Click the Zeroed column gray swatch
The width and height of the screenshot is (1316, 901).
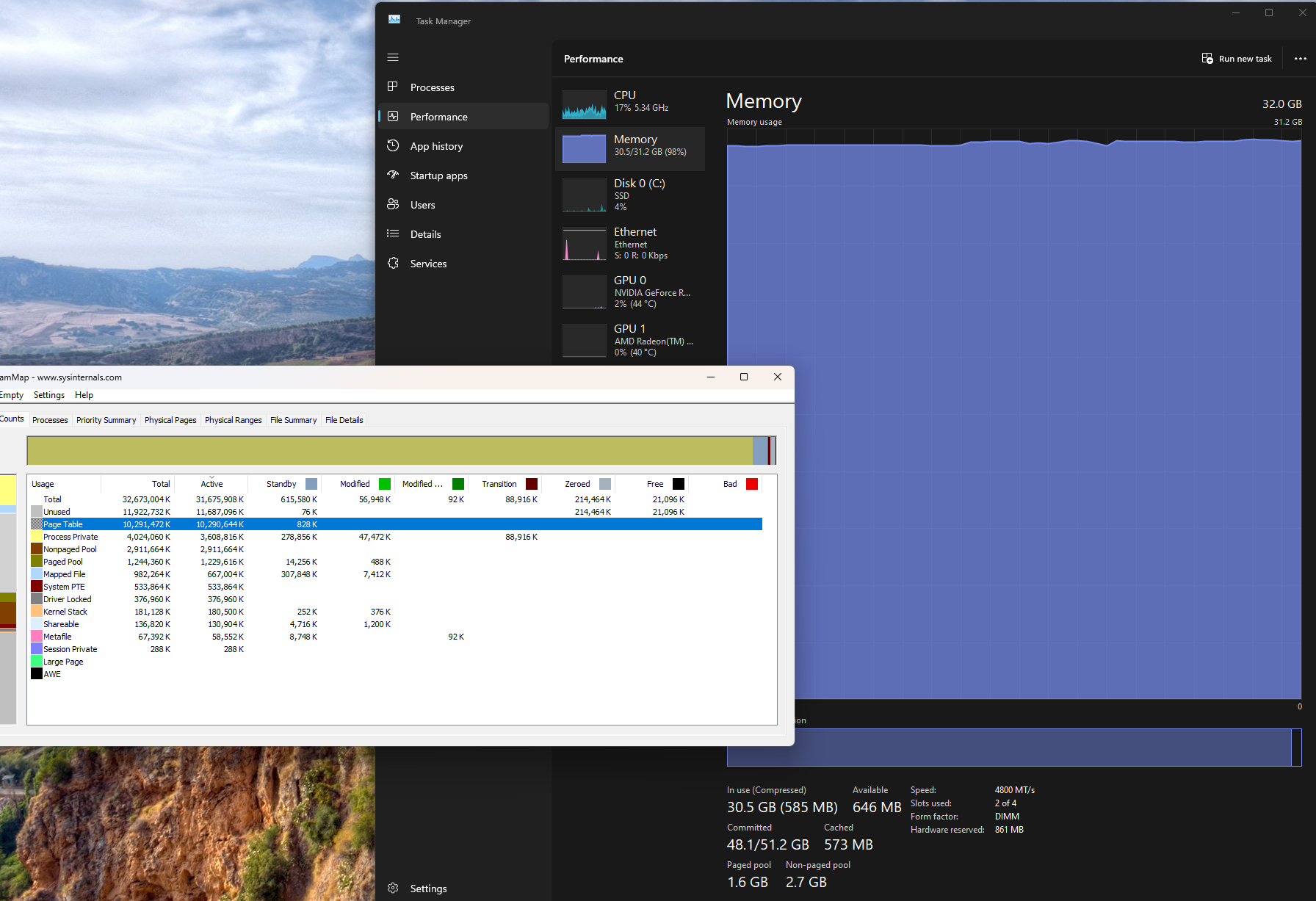[x=605, y=484]
